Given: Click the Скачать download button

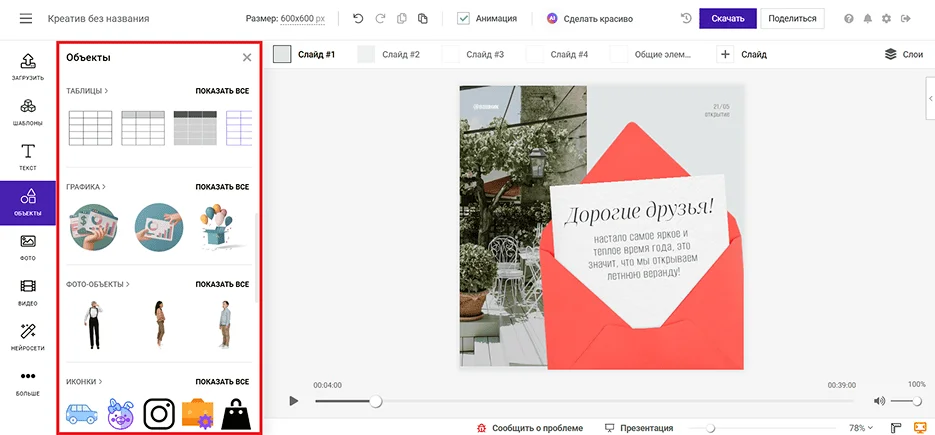Looking at the screenshot, I should pos(727,19).
